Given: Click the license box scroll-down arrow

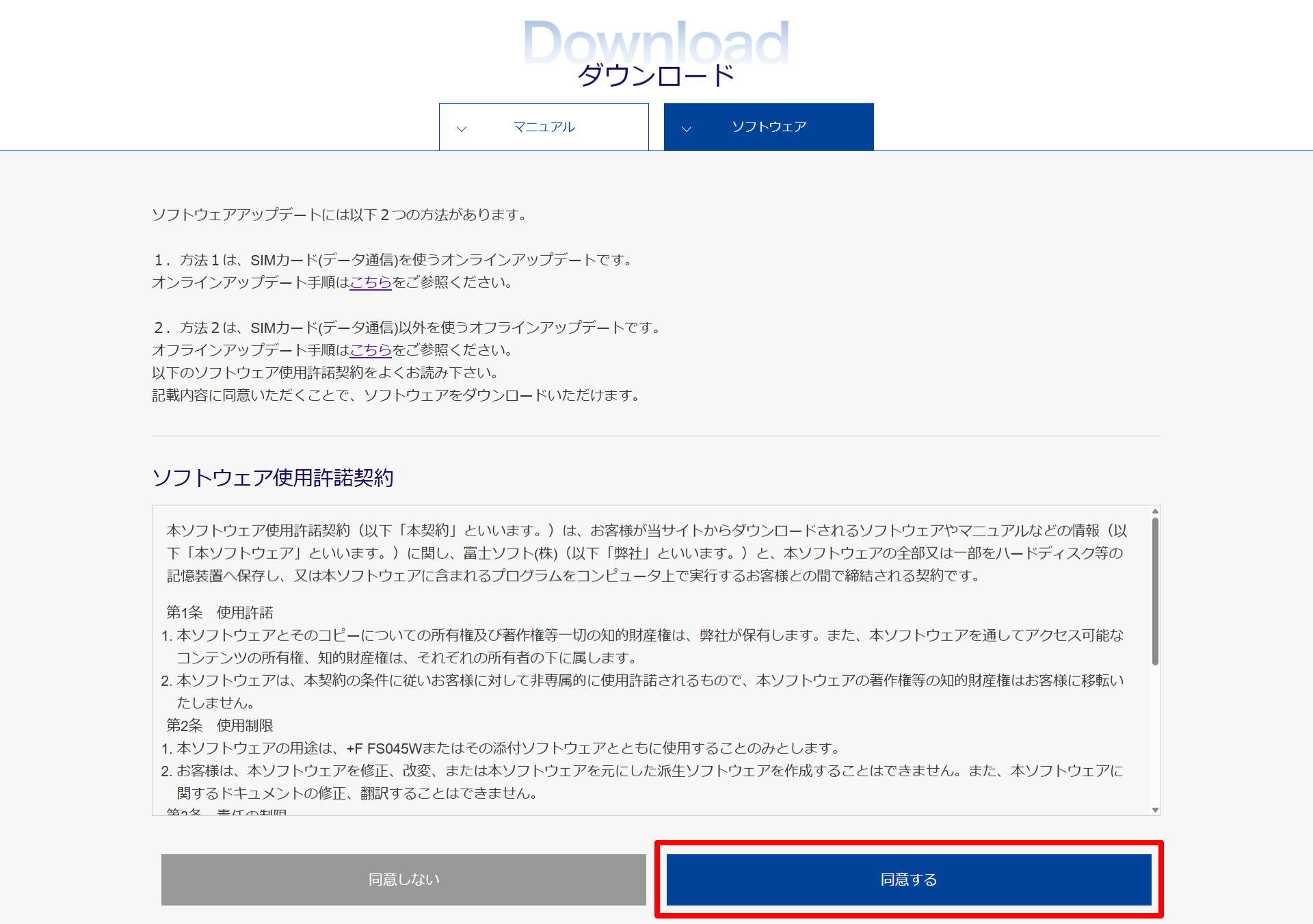Looking at the screenshot, I should coord(1155,810).
